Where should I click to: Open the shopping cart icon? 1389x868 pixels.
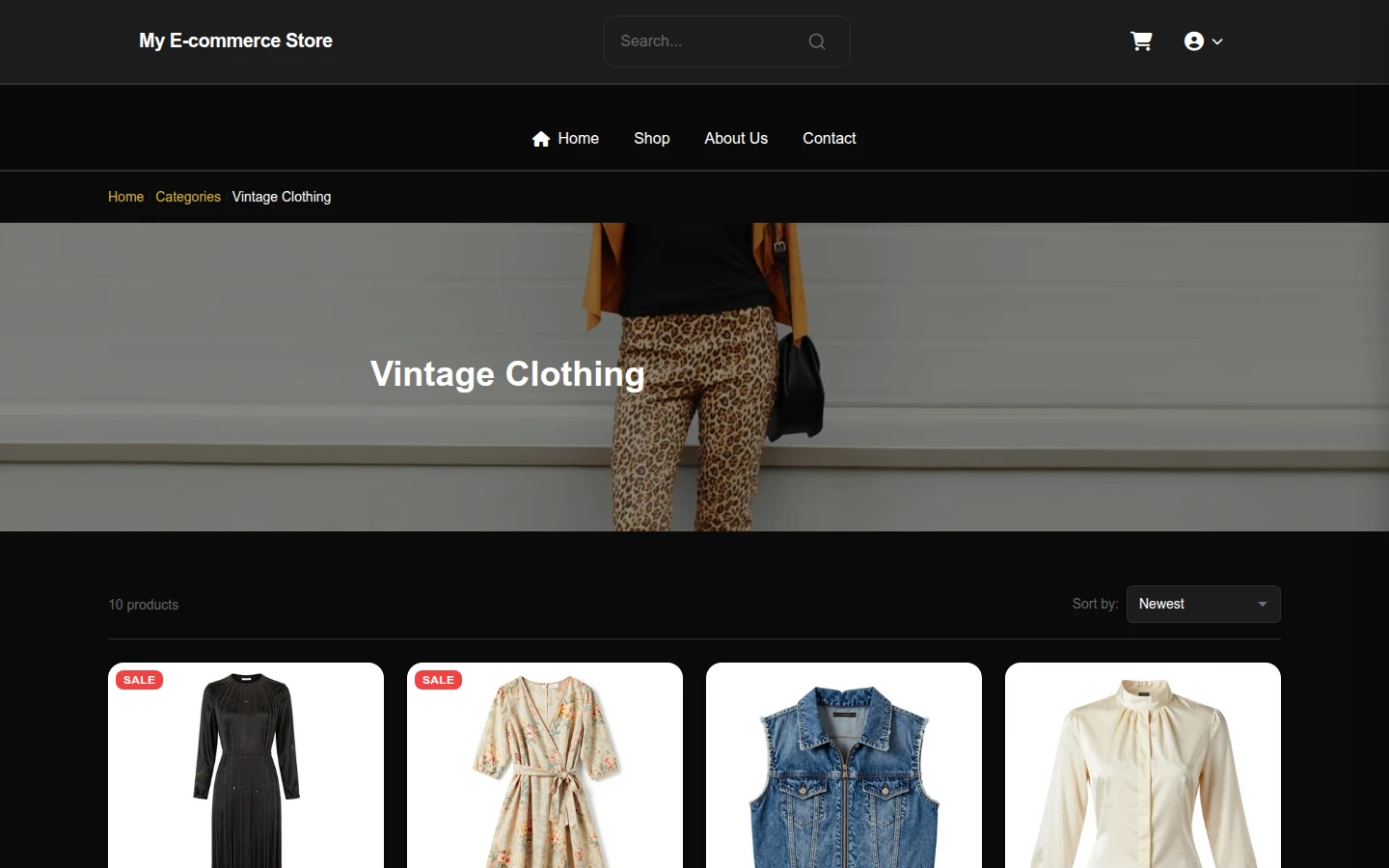[x=1141, y=41]
